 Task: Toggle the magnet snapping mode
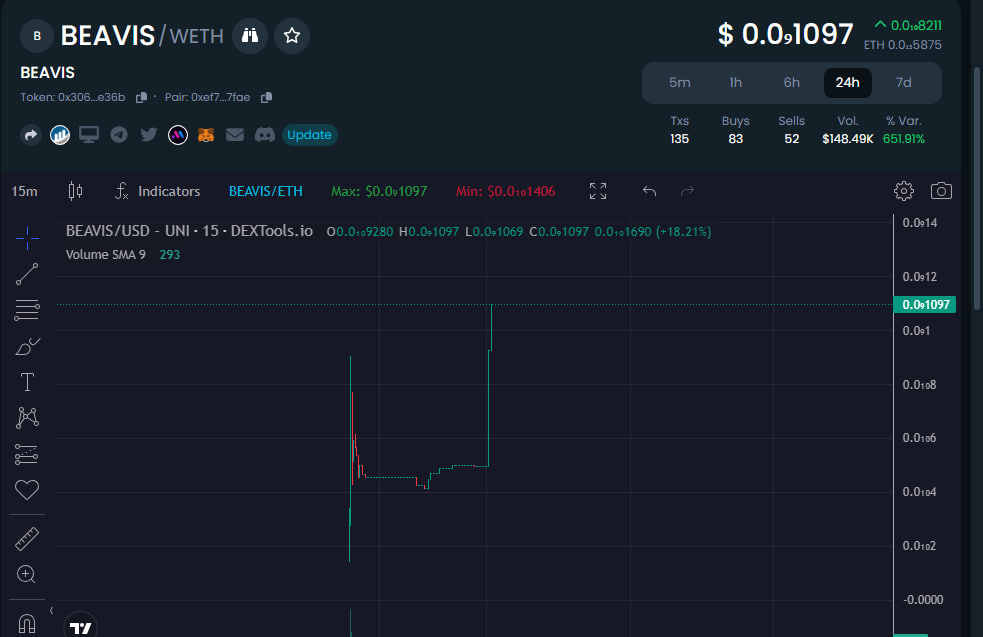click(x=27, y=624)
